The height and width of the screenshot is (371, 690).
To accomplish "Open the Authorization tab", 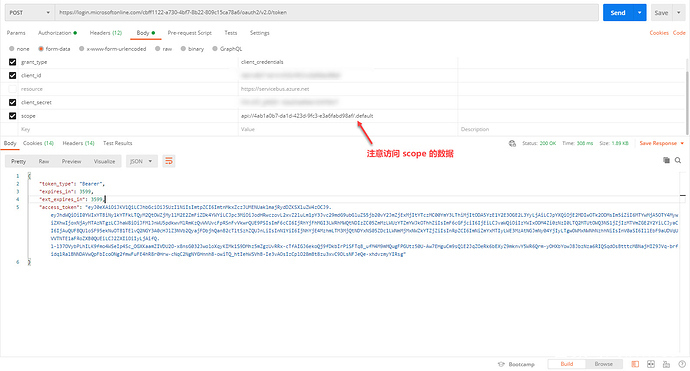I will pos(57,33).
